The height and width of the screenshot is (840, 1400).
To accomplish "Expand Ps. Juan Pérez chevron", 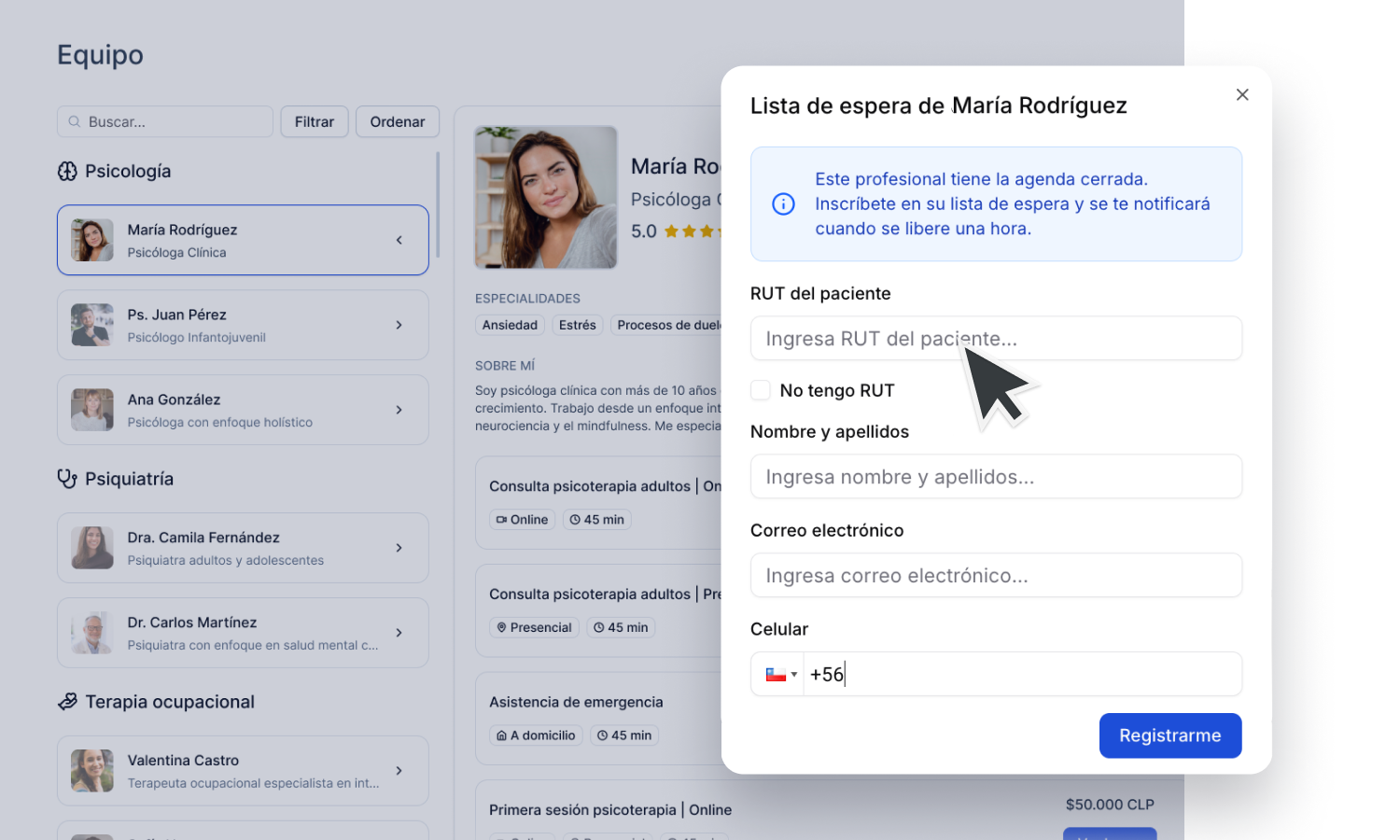I will (x=399, y=325).
